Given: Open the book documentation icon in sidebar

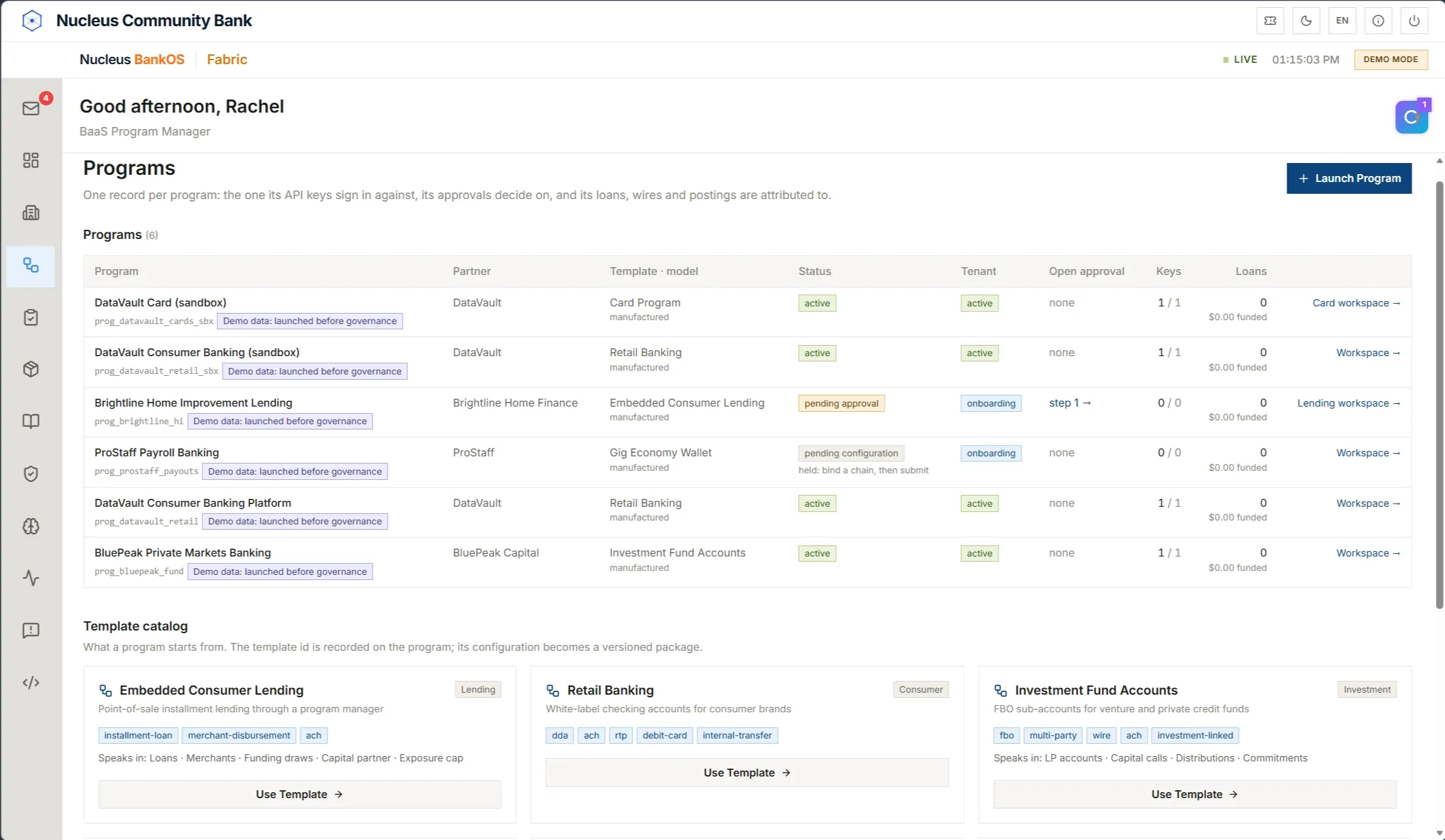Looking at the screenshot, I should click(x=31, y=421).
